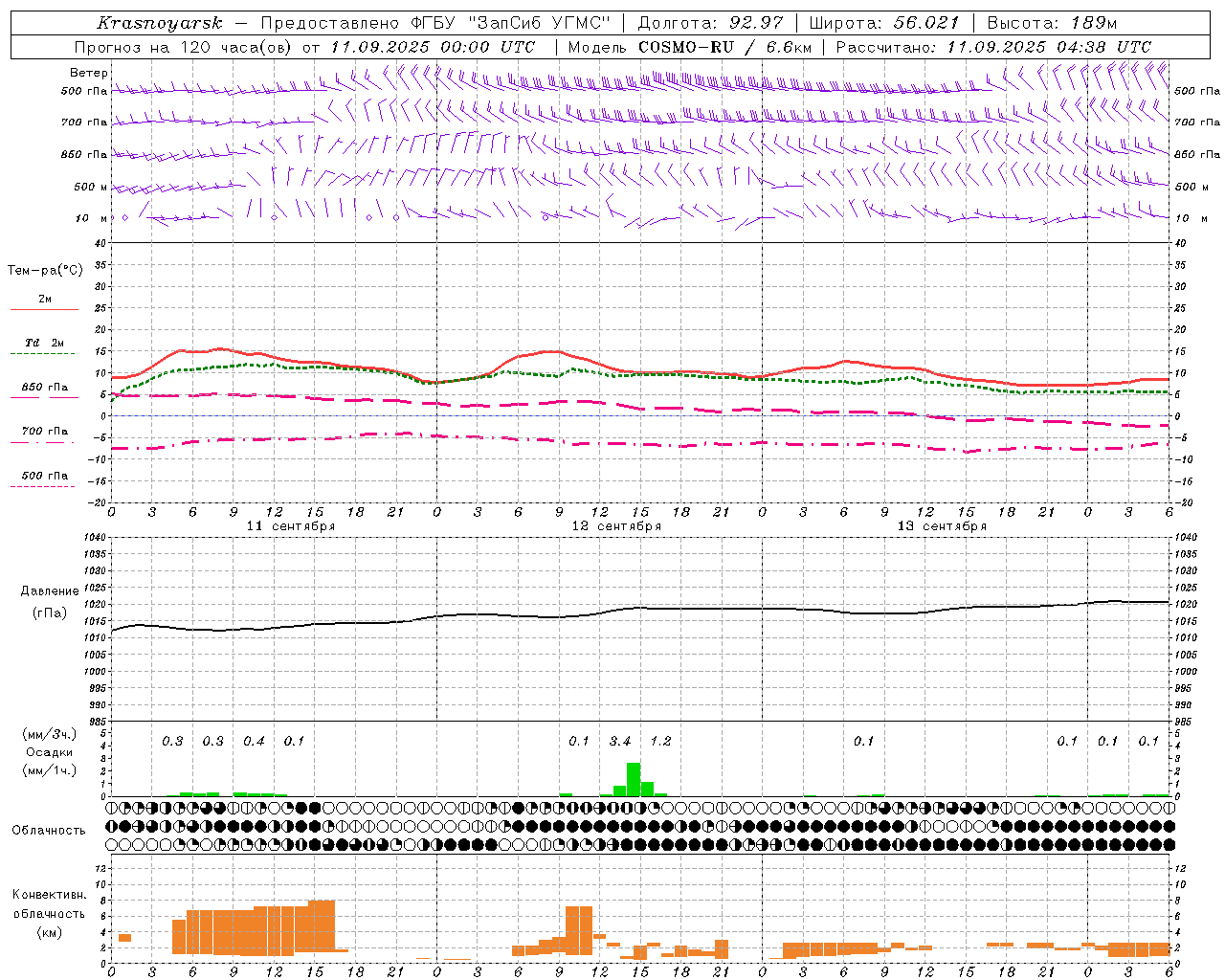The image size is (1225, 980).
Task: Click the "Прогноз на 120 часа(ов)" text
Action: click(185, 47)
